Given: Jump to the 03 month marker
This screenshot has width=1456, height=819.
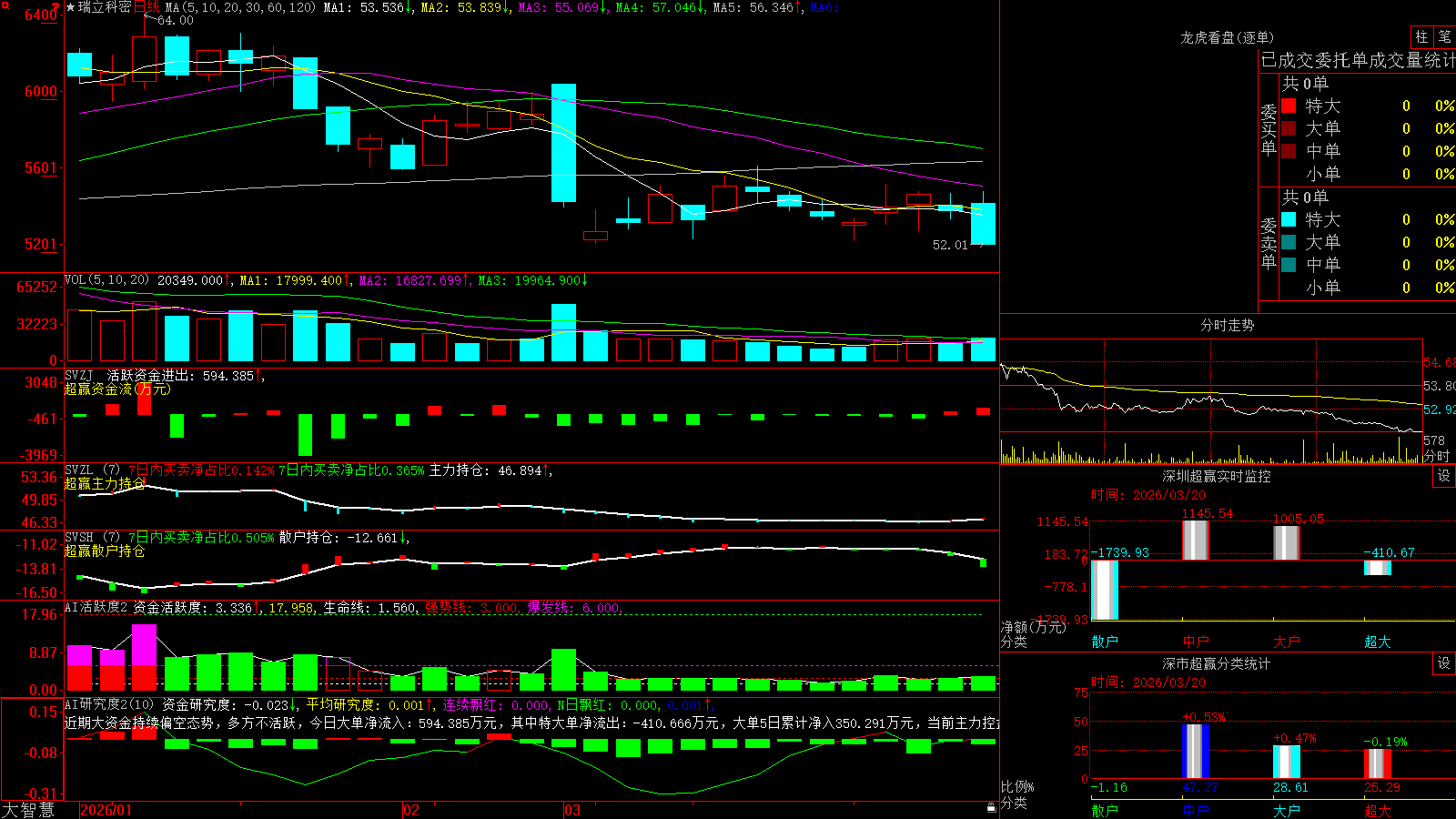Looking at the screenshot, I should click(572, 810).
